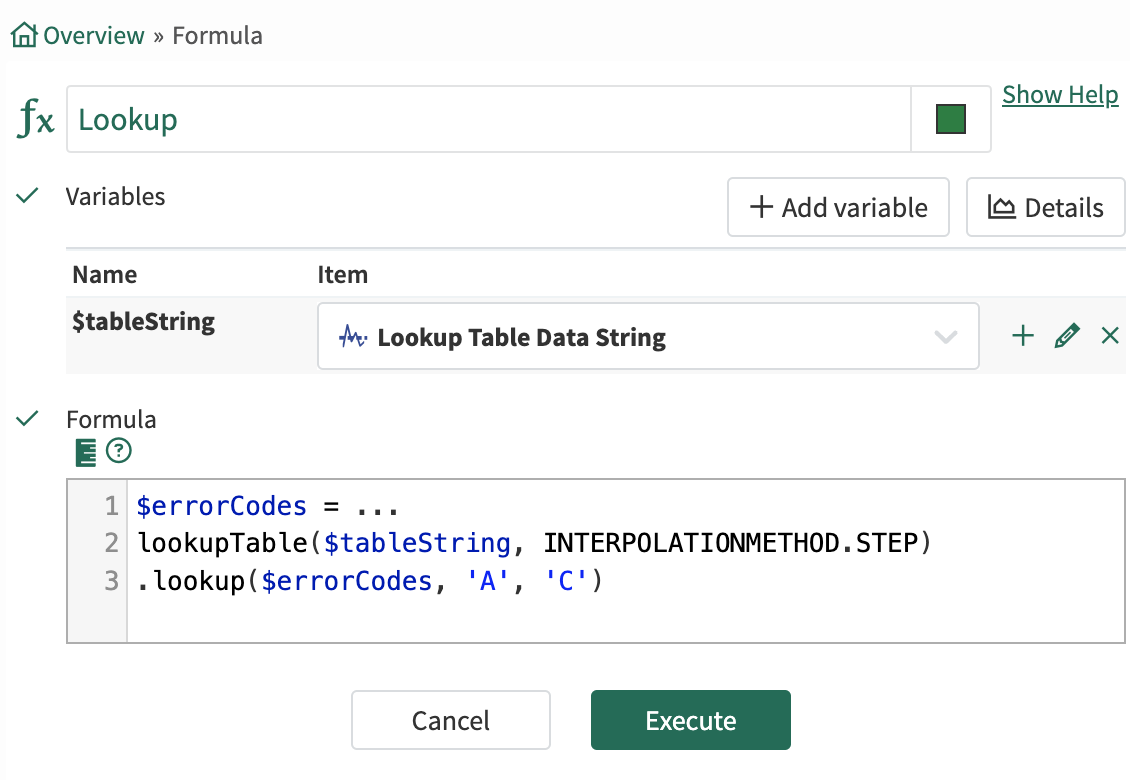
Task: Open the Details view
Action: [x=1045, y=208]
